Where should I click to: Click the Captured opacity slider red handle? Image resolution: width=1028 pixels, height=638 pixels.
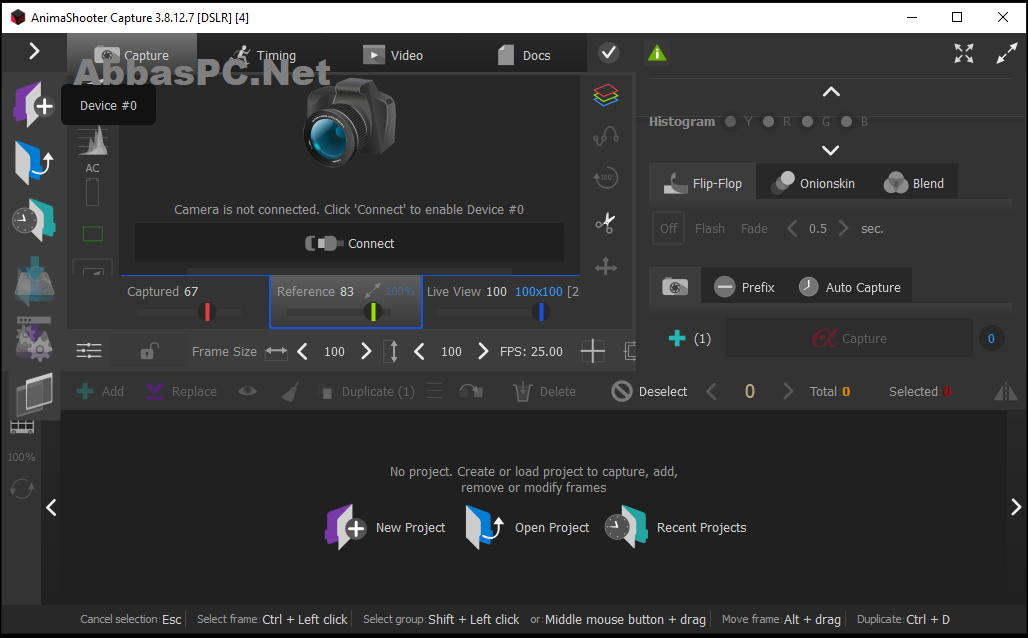pos(207,311)
